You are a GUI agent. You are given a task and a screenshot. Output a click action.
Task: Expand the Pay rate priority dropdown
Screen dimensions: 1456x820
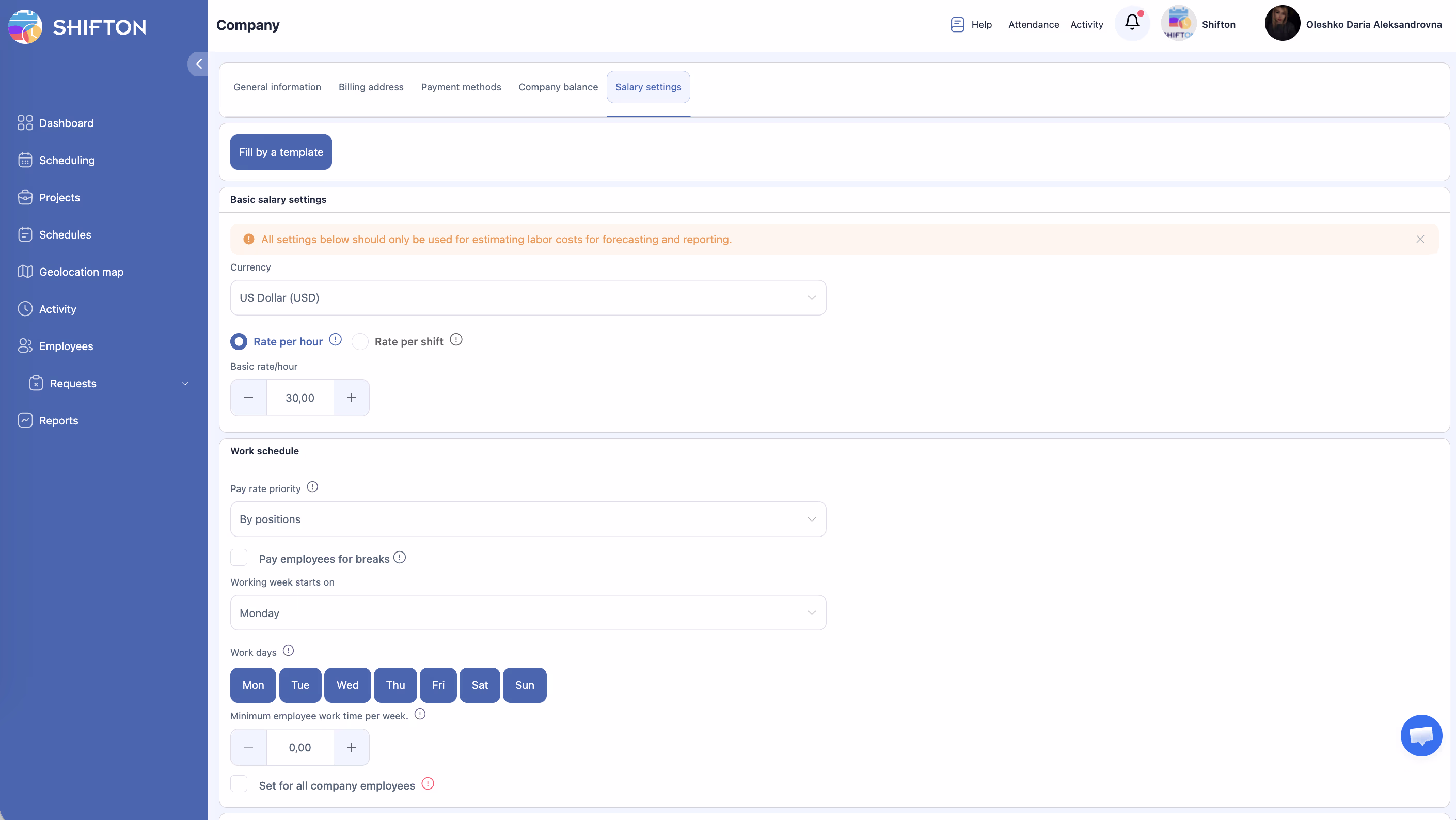(528, 519)
